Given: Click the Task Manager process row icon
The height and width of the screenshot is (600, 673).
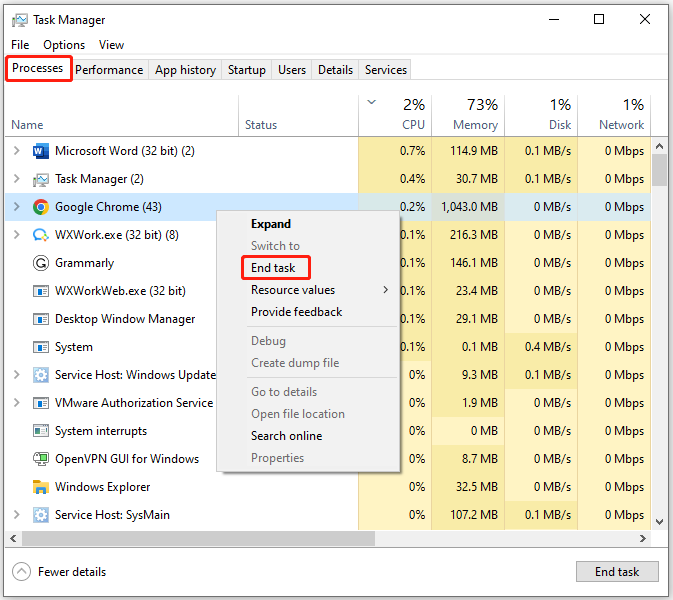Looking at the screenshot, I should (x=41, y=179).
